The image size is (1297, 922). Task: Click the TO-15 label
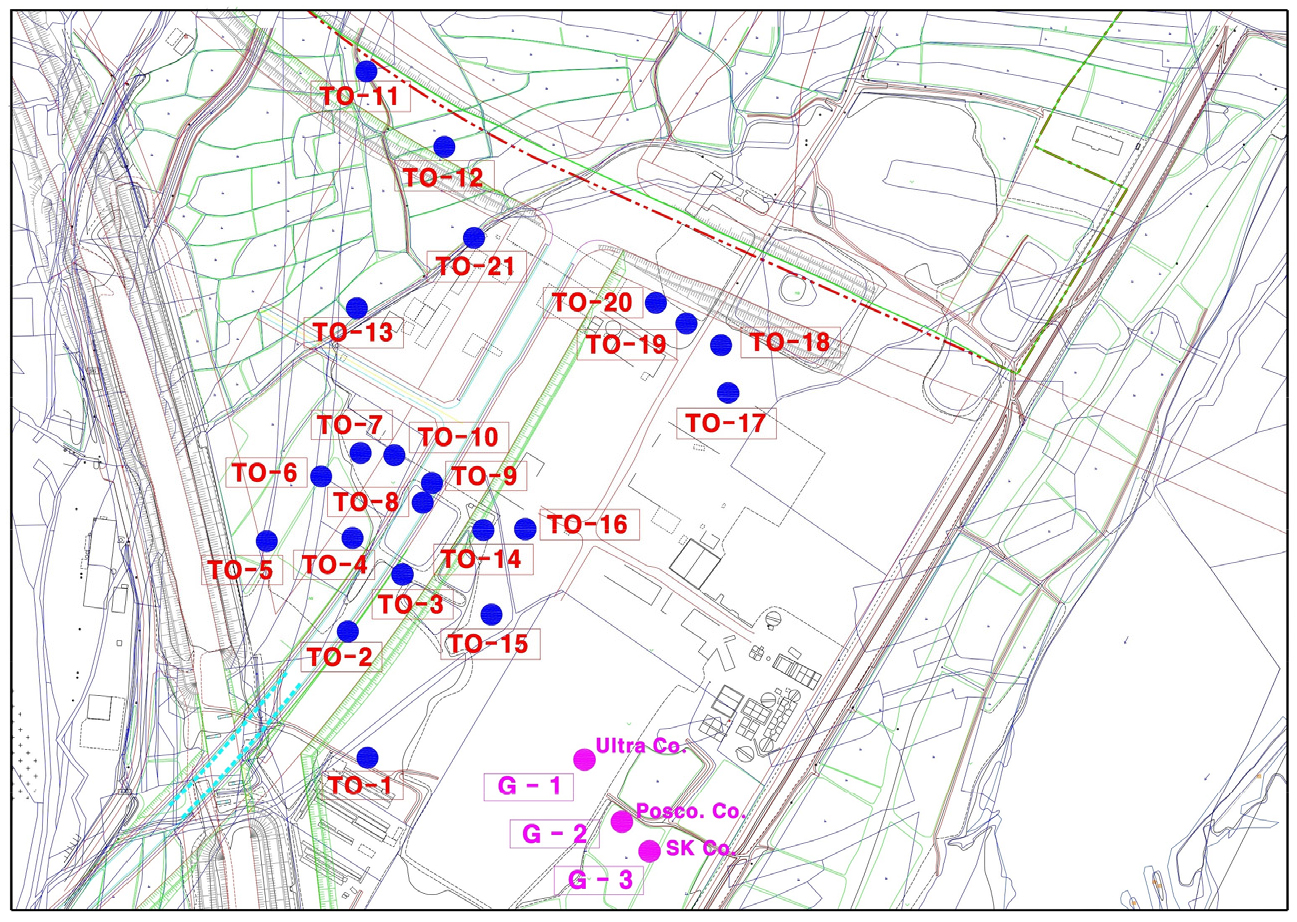point(490,643)
